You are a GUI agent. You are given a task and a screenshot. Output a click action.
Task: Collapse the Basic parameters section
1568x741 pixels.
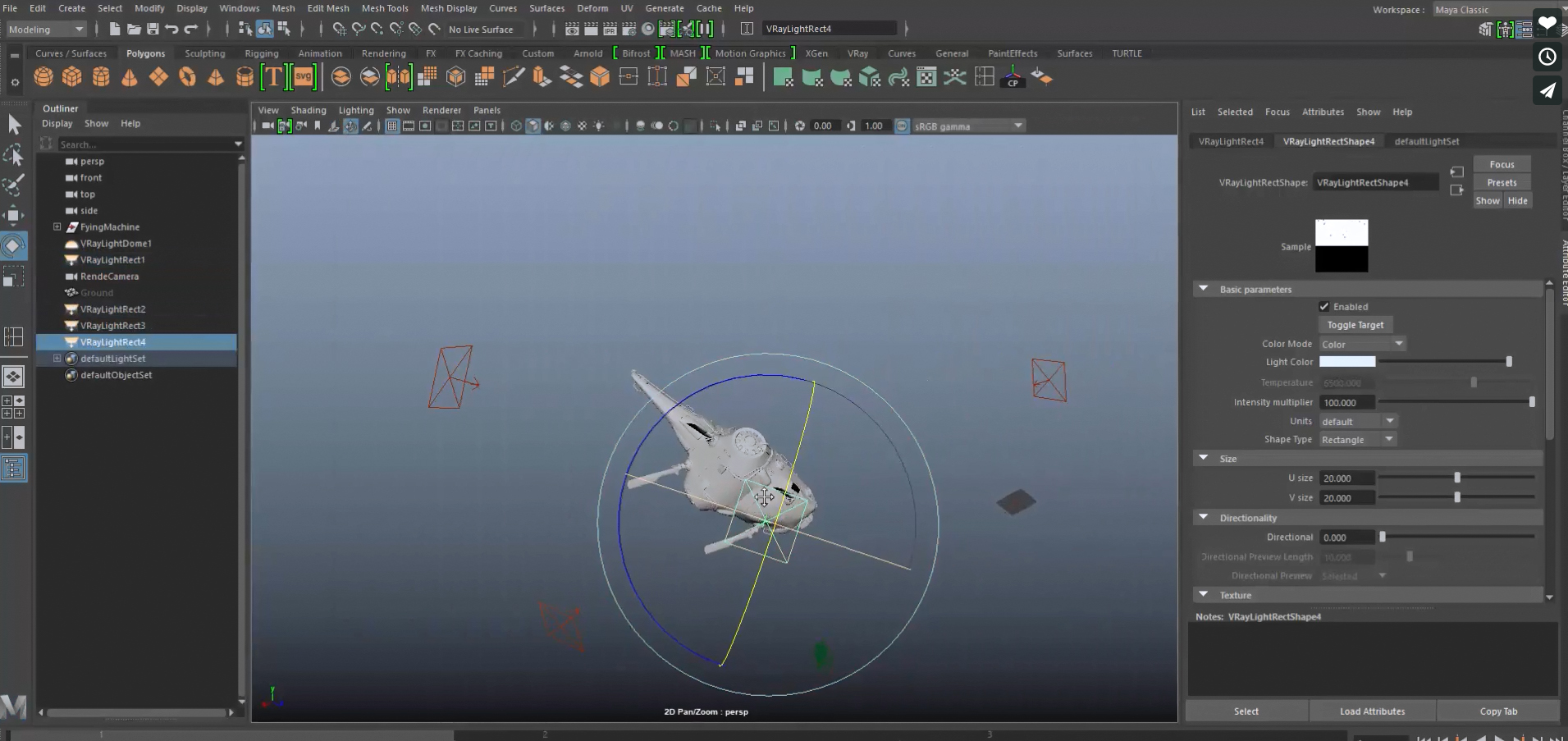click(x=1204, y=289)
